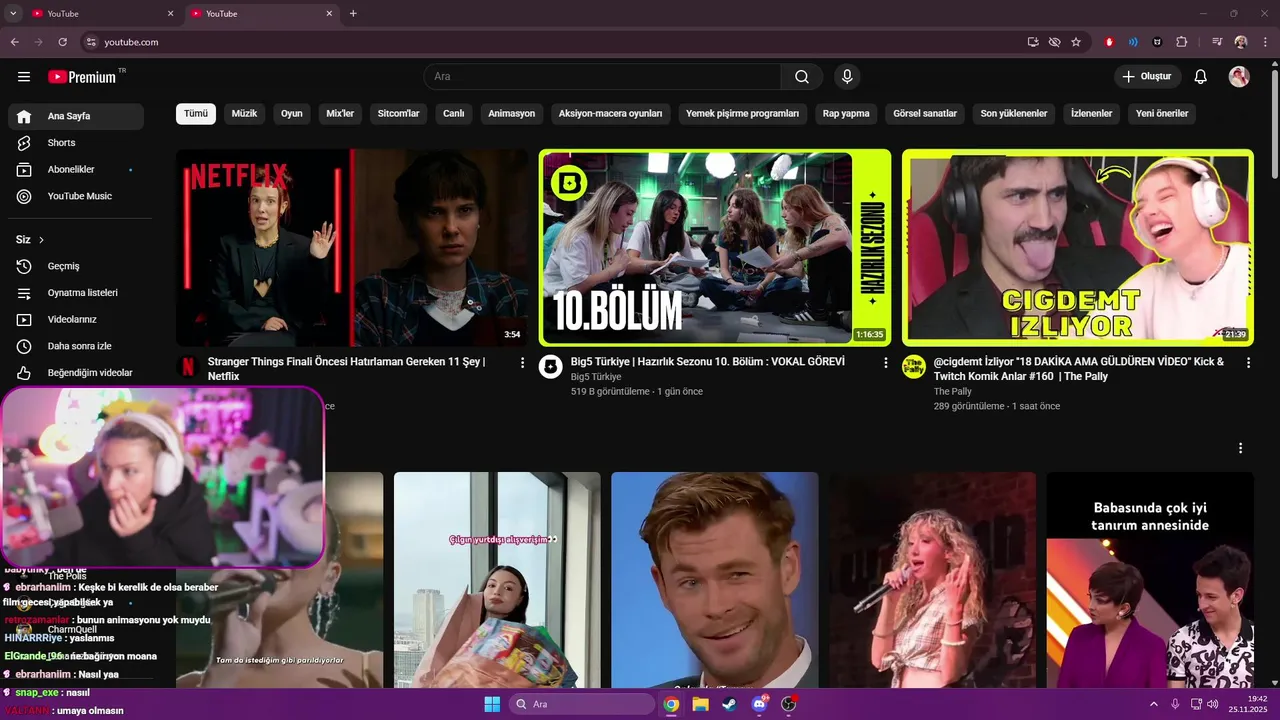Click the Oluştur create button
The width and height of the screenshot is (1280, 720).
[x=1148, y=77]
